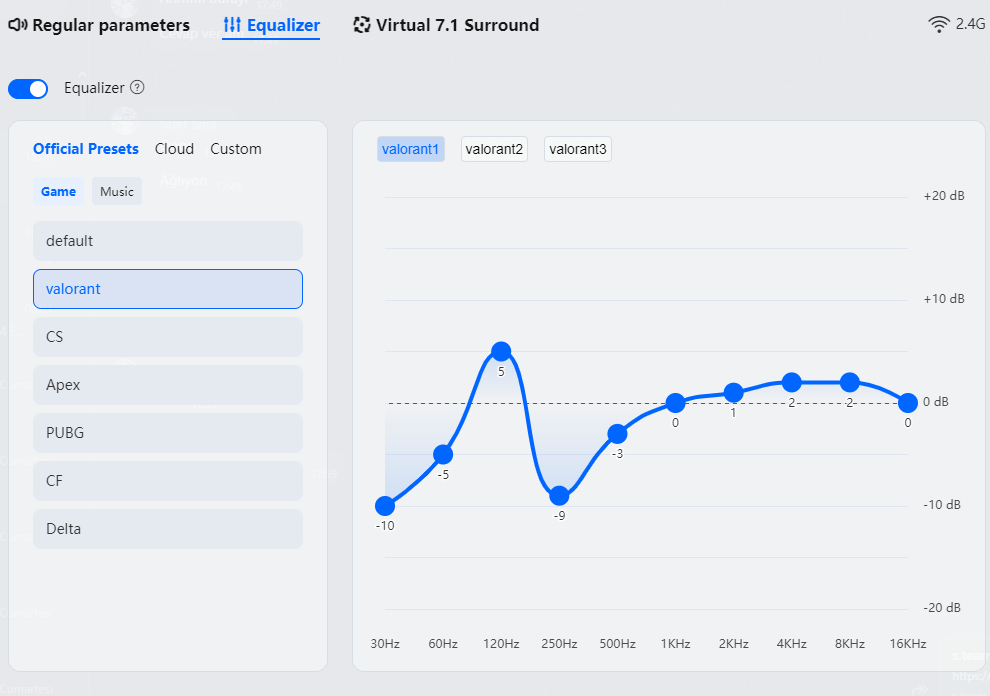Select the Music preset category

click(x=117, y=191)
